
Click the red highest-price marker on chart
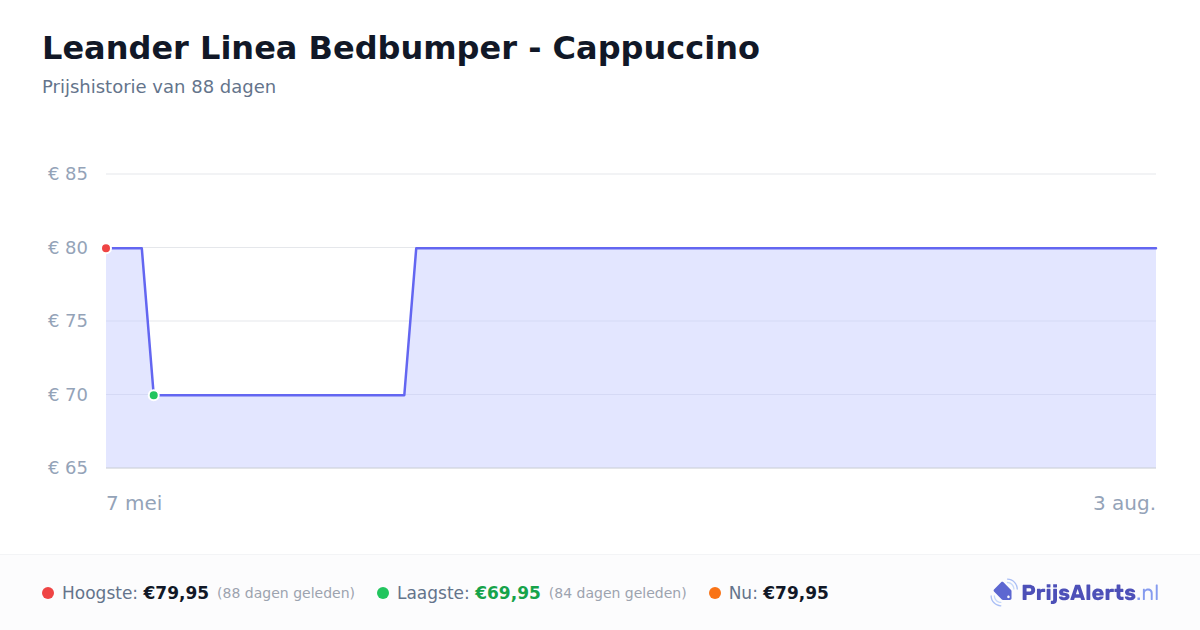tap(106, 248)
